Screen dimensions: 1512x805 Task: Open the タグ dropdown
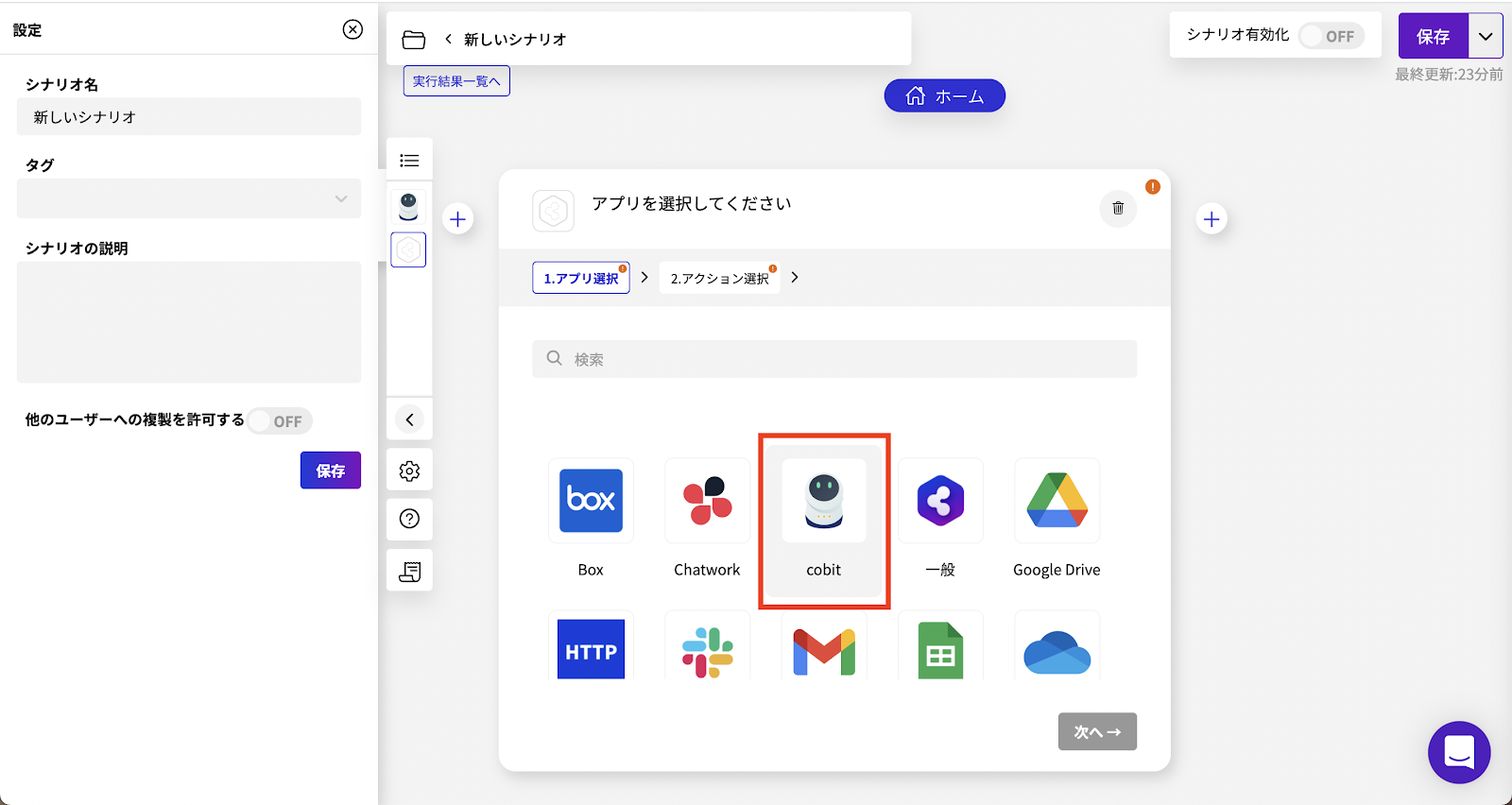[189, 198]
